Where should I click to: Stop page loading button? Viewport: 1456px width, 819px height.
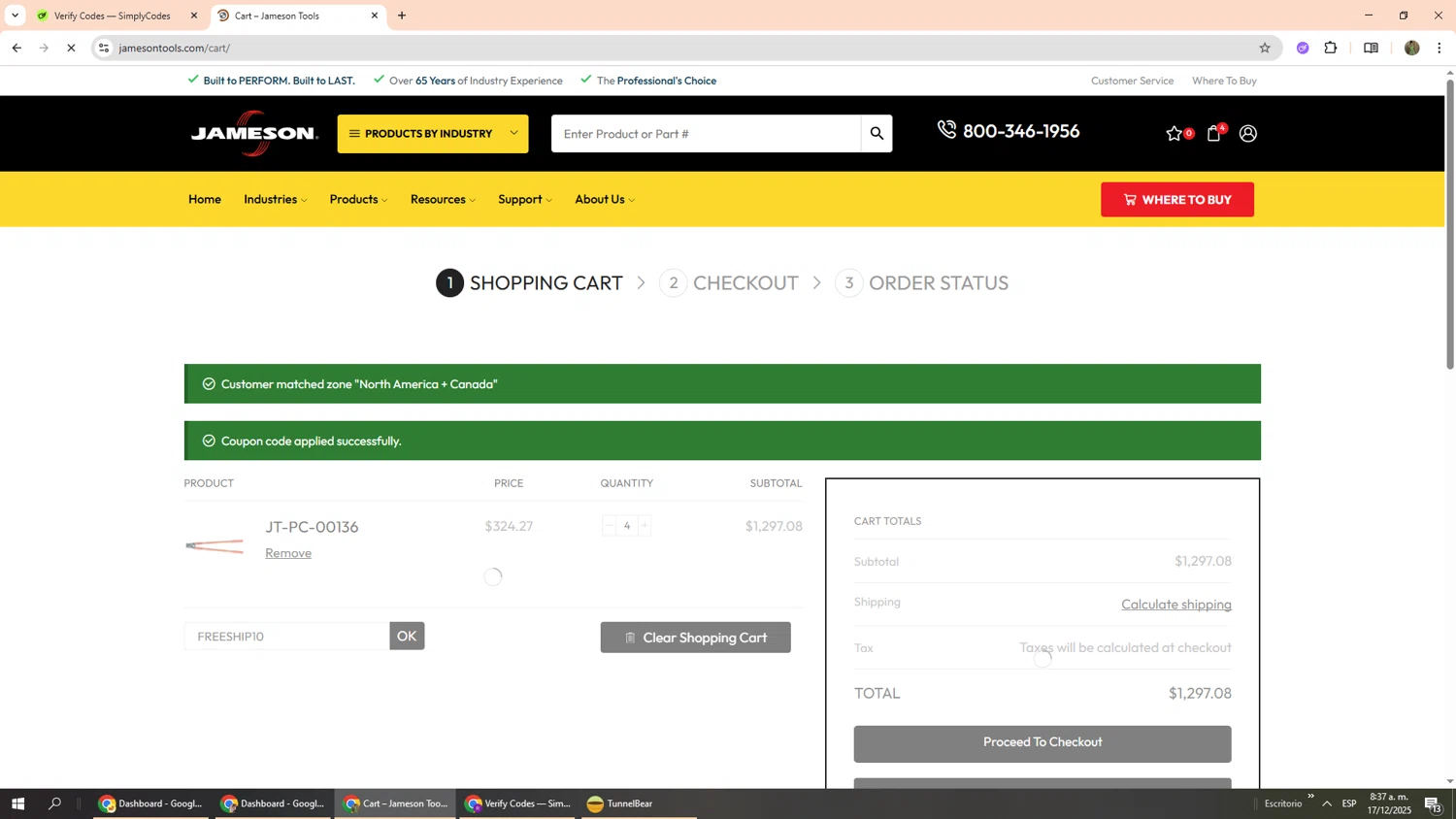(71, 48)
